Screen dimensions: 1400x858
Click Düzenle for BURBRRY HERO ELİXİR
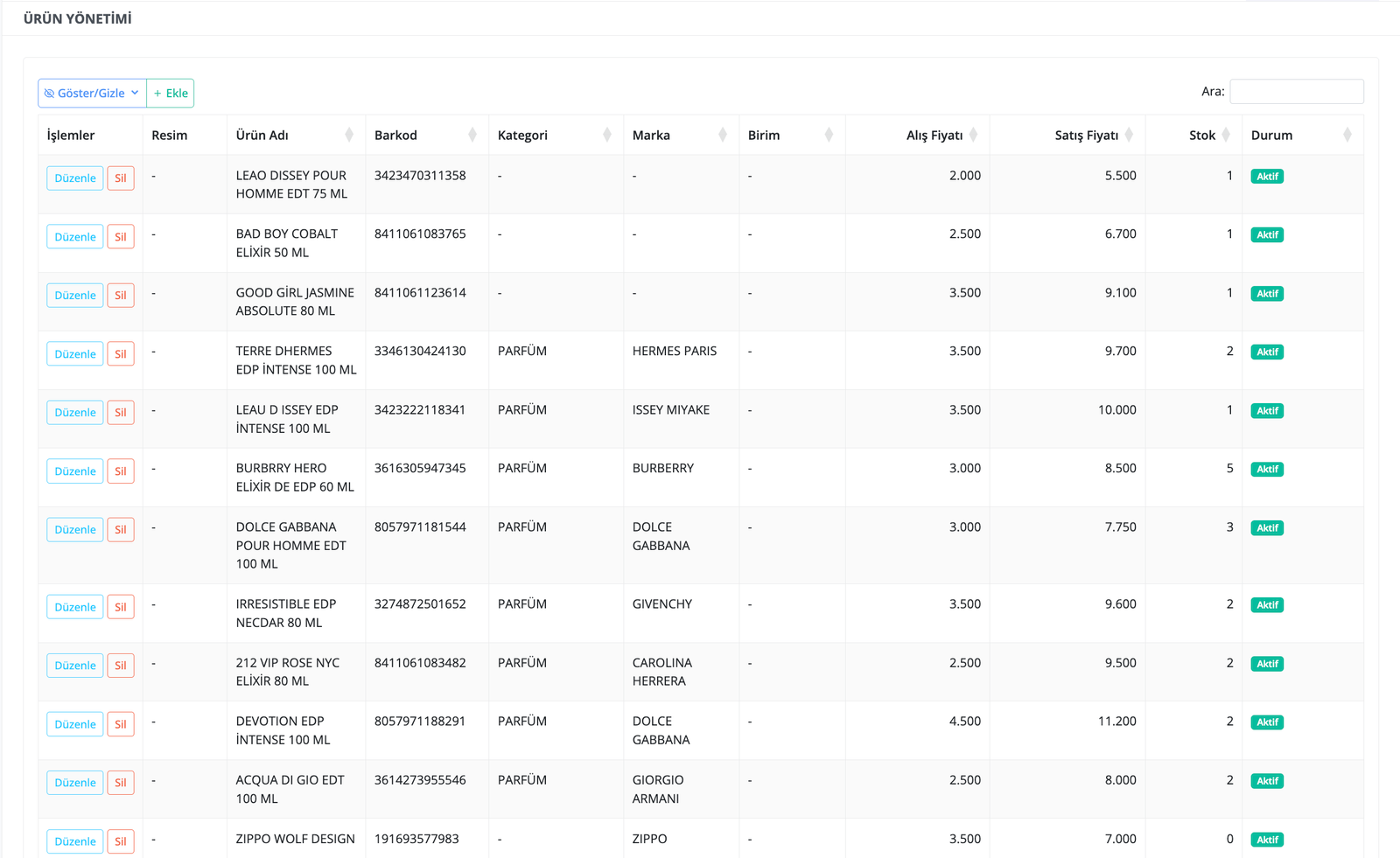(75, 471)
